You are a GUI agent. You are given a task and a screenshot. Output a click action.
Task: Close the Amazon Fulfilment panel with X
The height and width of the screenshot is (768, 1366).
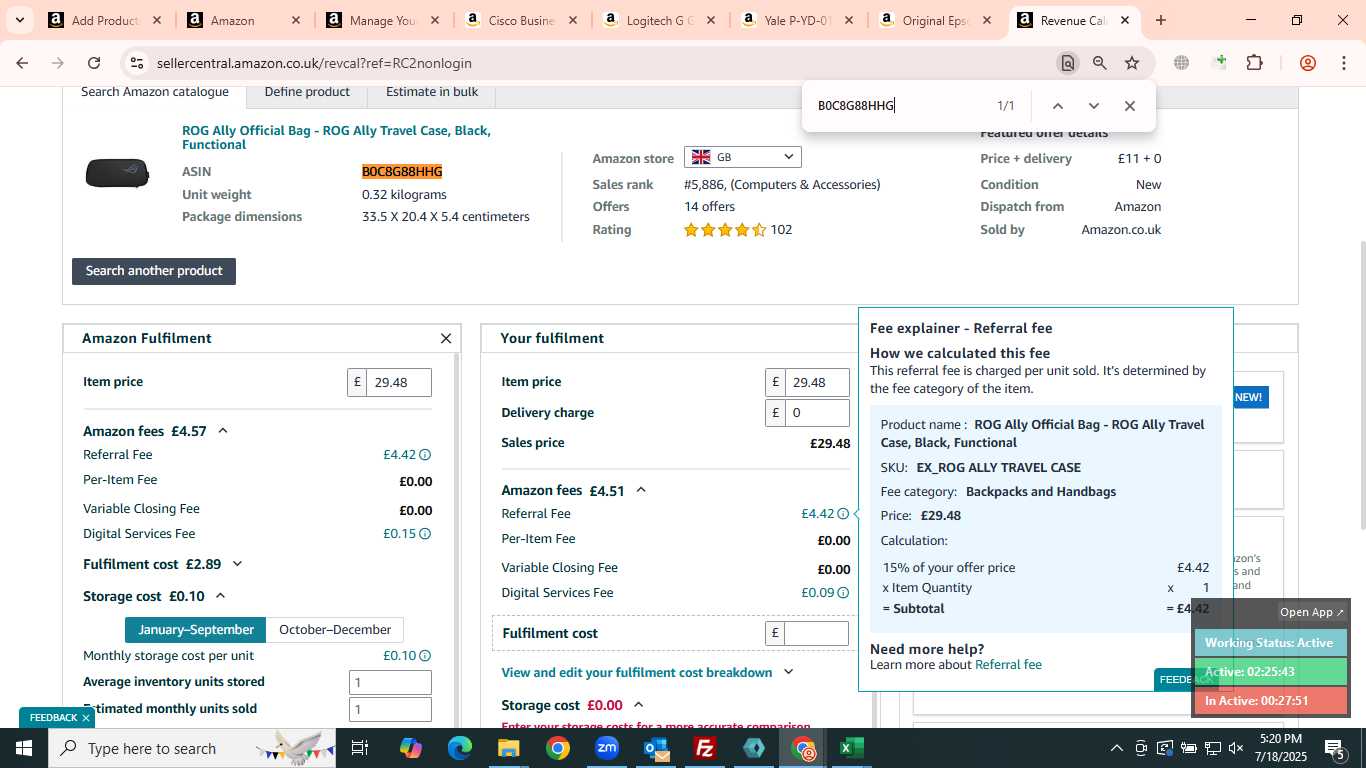(446, 339)
